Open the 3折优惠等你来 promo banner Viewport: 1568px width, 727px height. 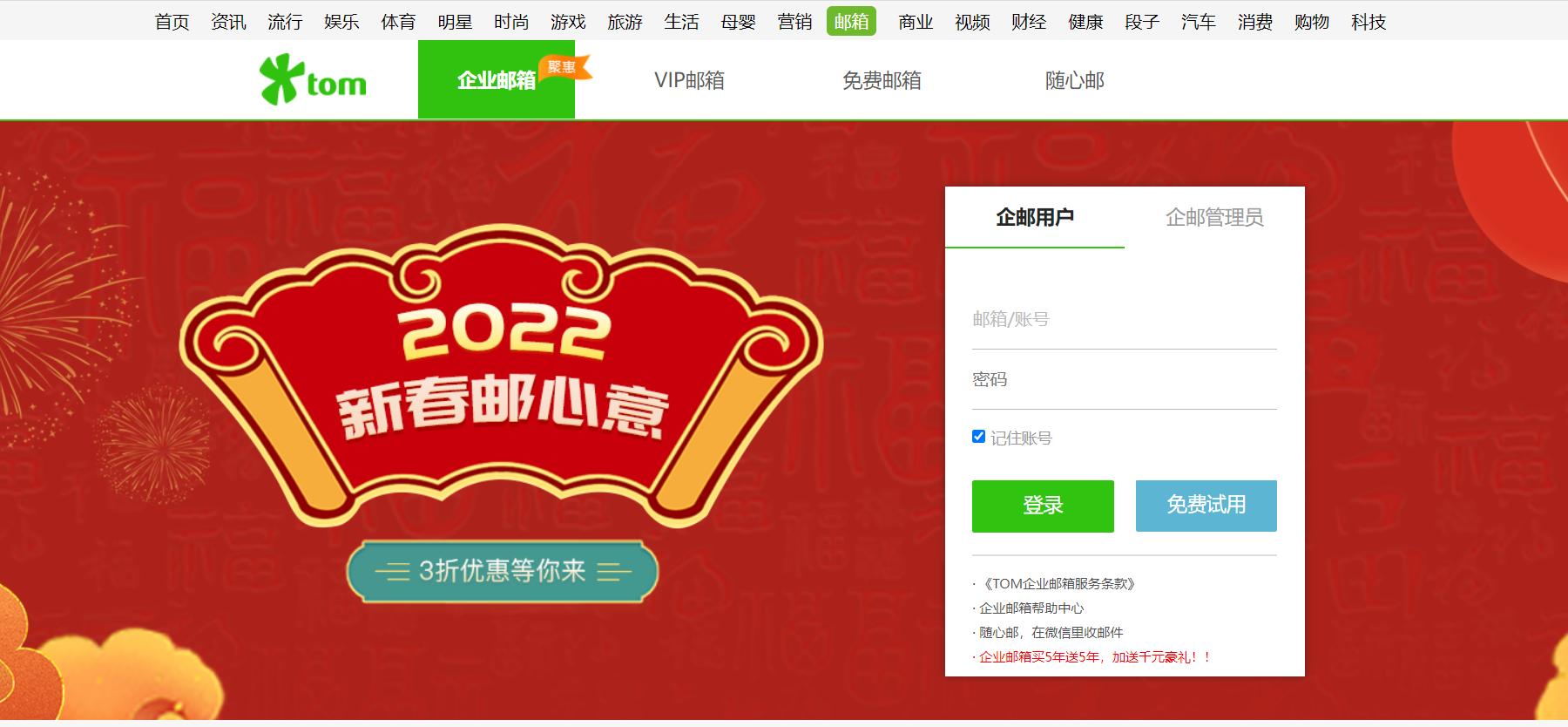point(502,571)
